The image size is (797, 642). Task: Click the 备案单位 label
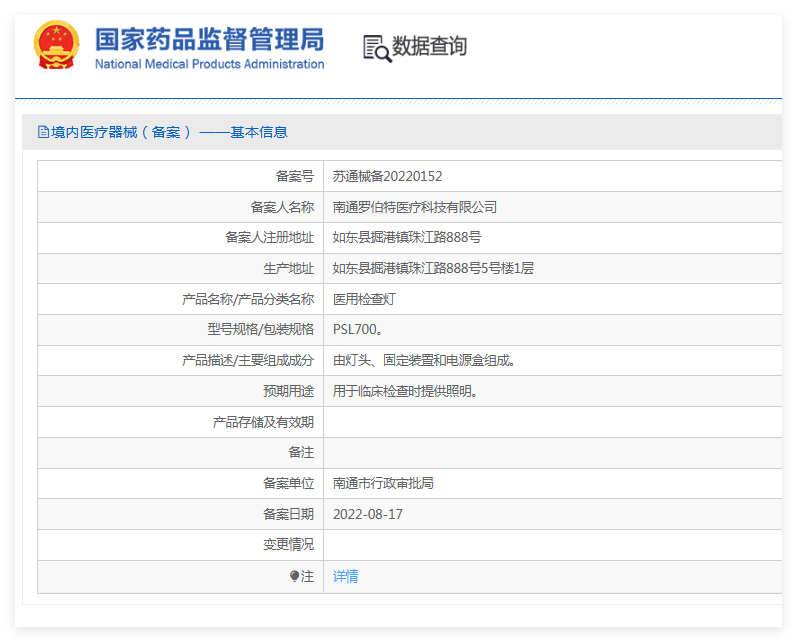point(288,483)
